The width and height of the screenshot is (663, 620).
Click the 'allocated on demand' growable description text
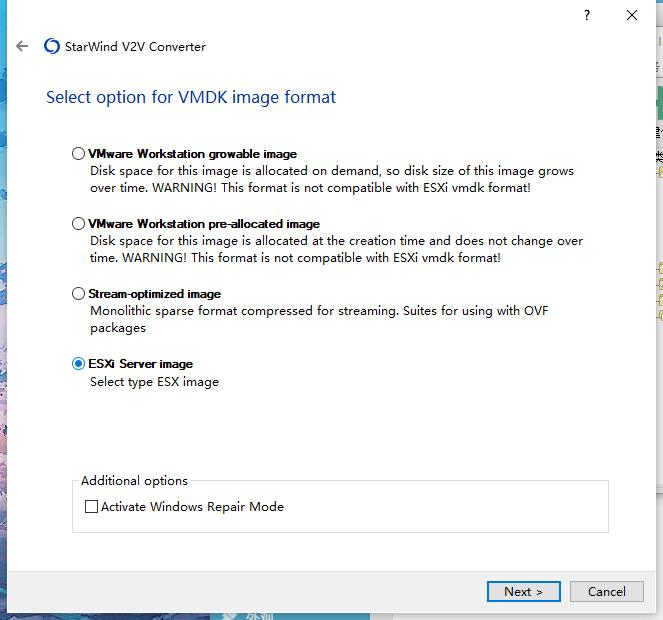332,179
